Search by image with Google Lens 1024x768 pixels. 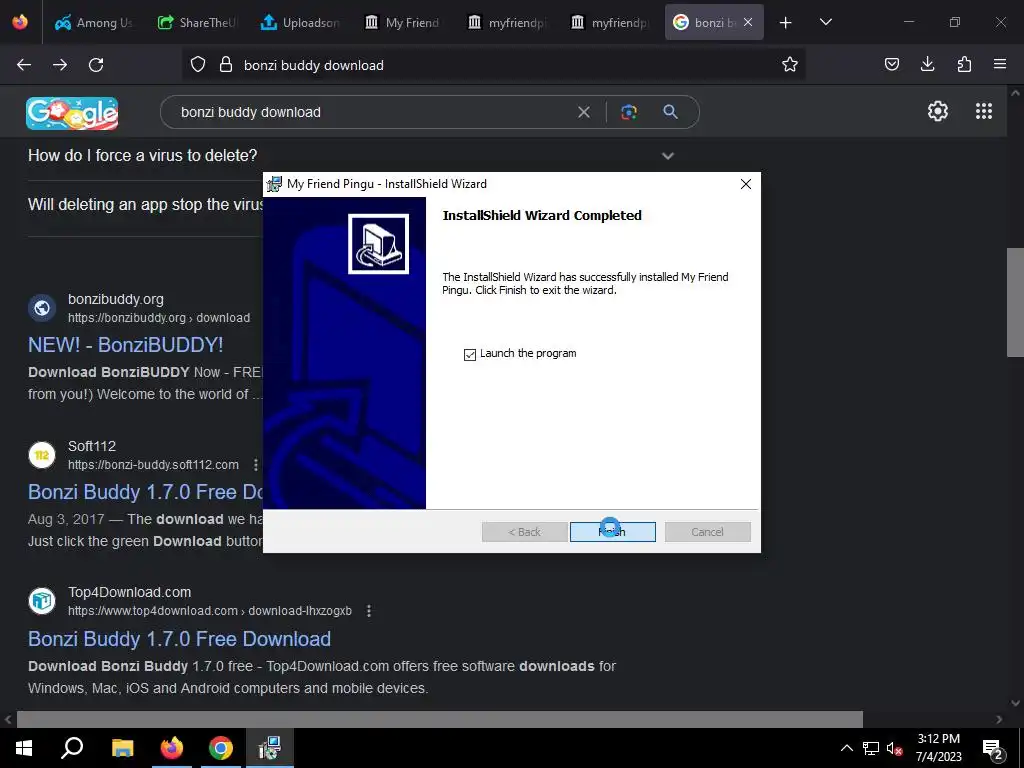point(629,112)
